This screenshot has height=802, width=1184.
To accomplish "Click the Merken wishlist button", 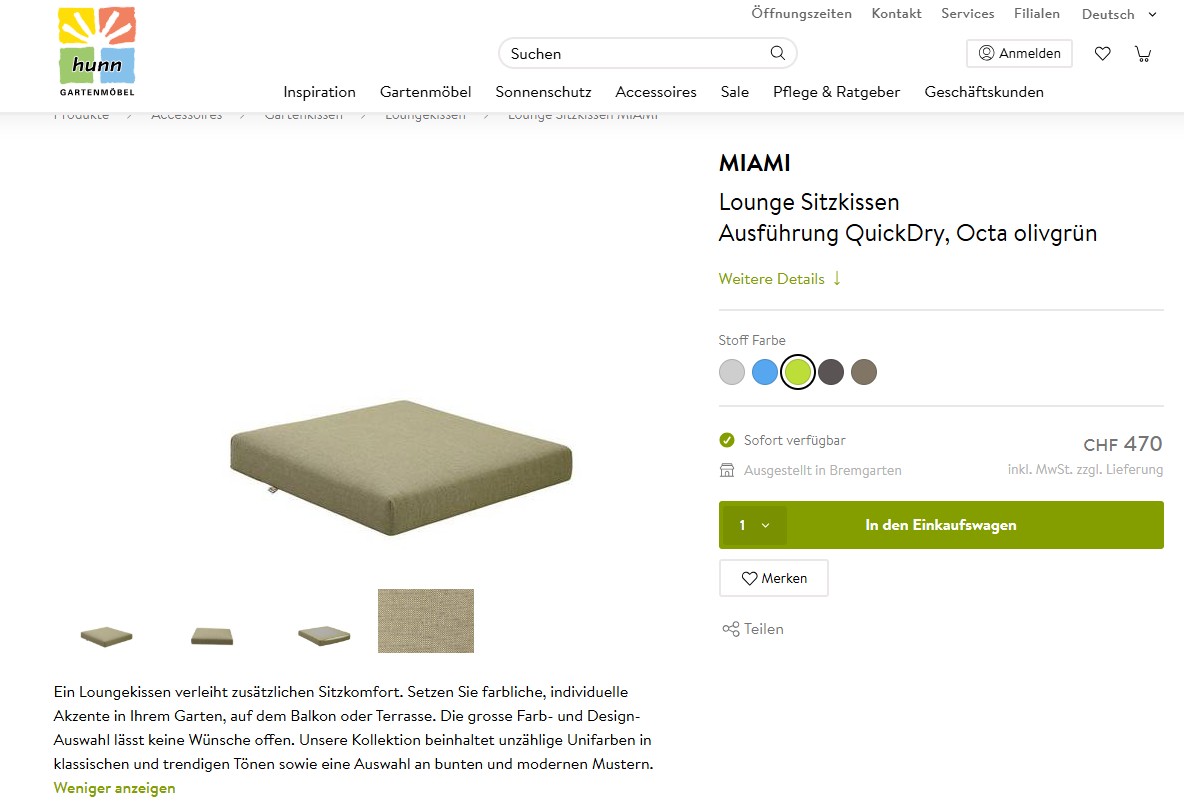I will pos(773,578).
